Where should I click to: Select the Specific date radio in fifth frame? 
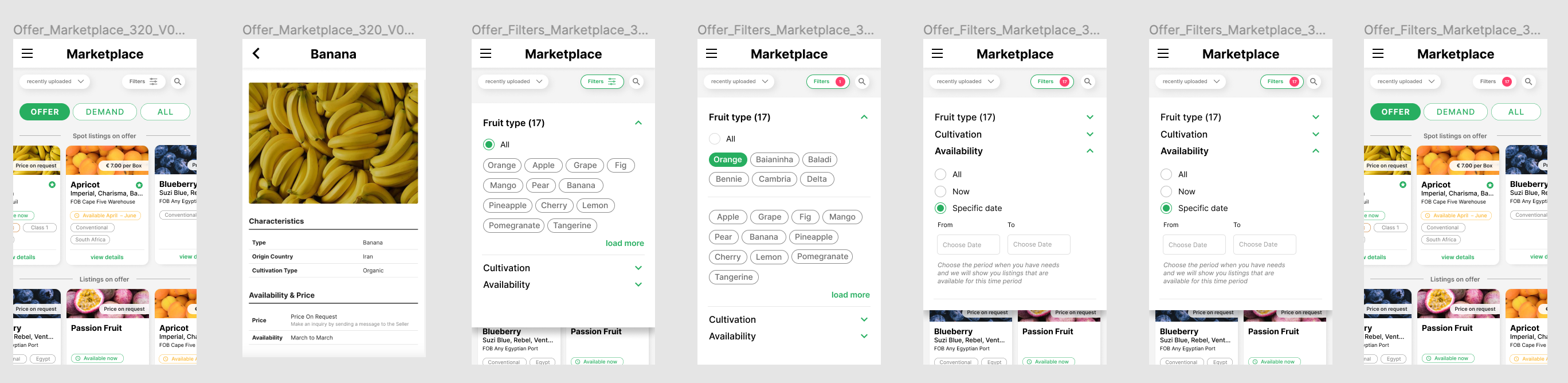(940, 208)
